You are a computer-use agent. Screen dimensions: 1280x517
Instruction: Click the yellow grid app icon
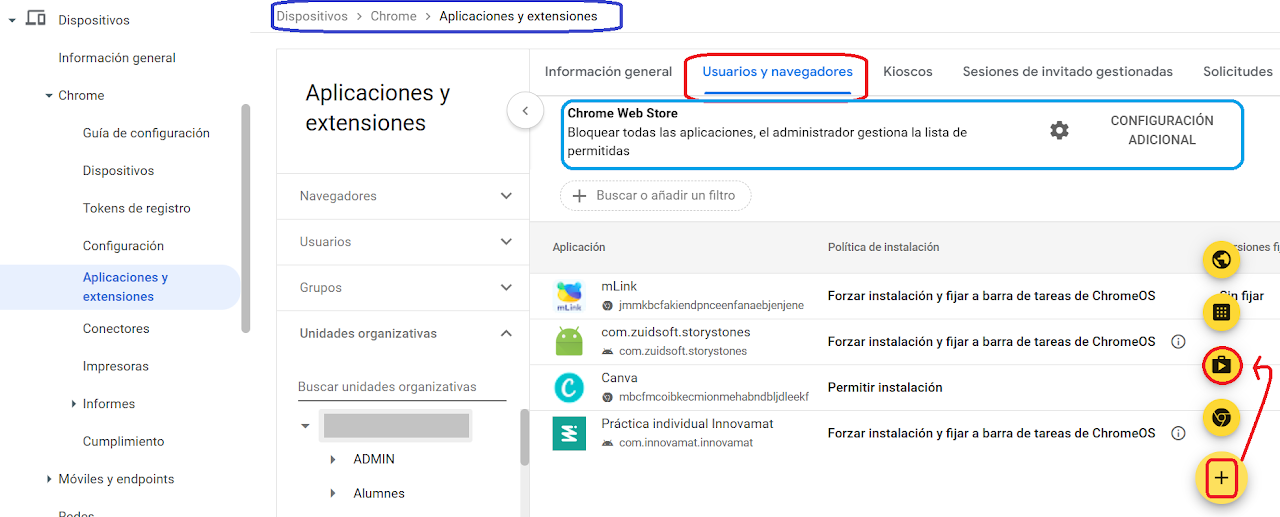click(x=1220, y=313)
